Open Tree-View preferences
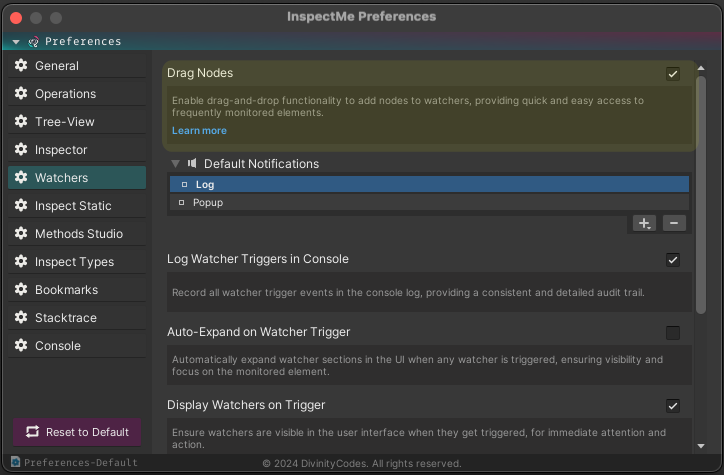The width and height of the screenshot is (724, 475). pyautogui.click(x=77, y=121)
